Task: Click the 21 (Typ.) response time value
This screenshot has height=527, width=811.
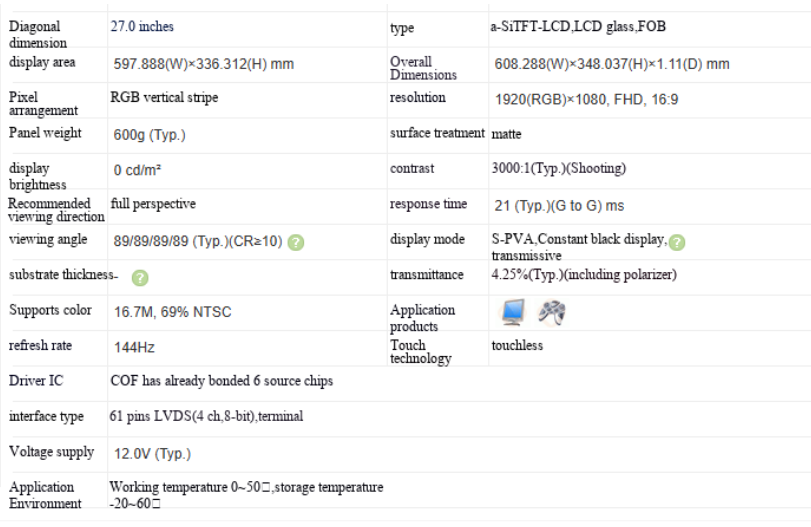Action: pos(559,206)
